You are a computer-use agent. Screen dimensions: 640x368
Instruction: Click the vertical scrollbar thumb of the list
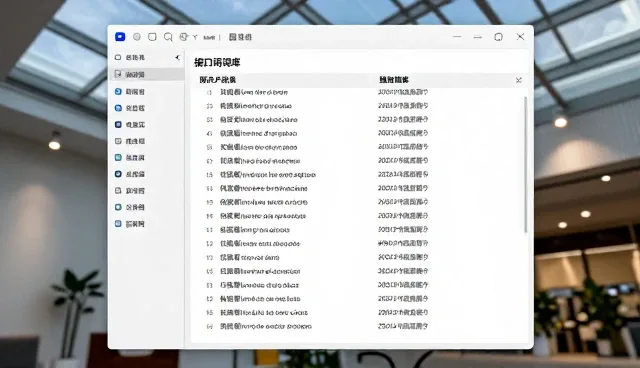525,165
